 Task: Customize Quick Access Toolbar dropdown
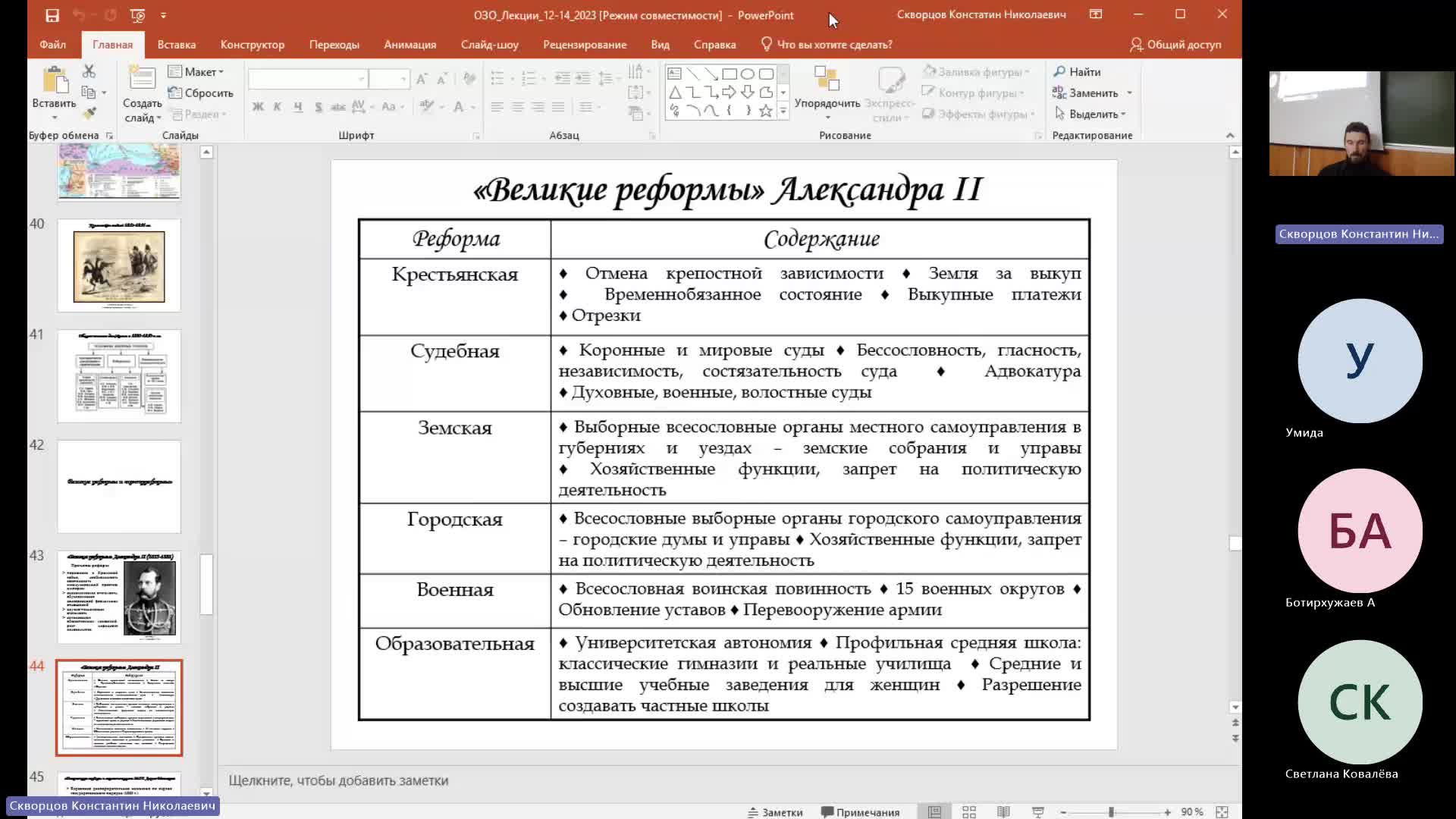[163, 15]
